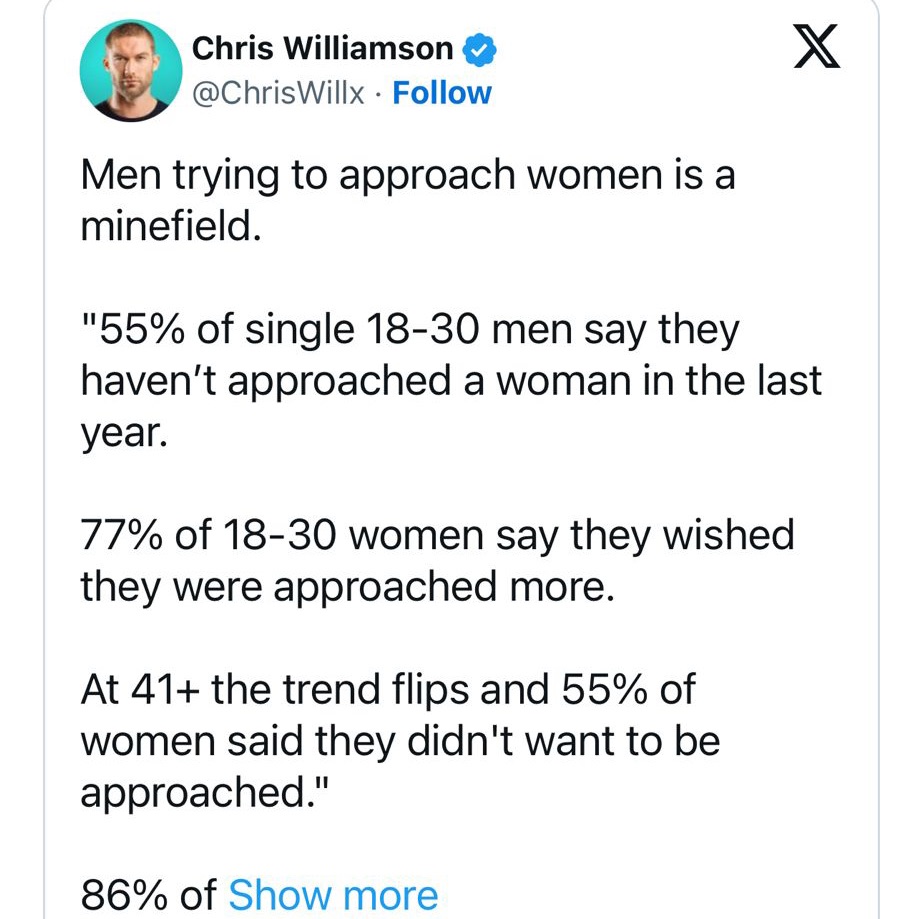Screen dimensions: 923x919
Task: Expand the tweet with Show more
Action: coord(333,895)
